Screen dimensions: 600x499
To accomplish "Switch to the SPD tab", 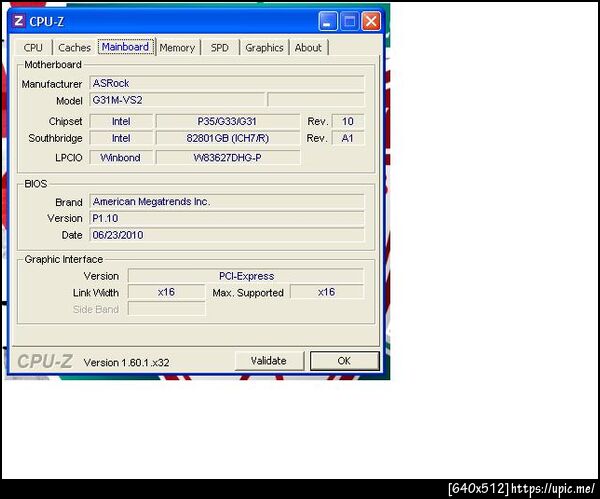I will coord(220,47).
